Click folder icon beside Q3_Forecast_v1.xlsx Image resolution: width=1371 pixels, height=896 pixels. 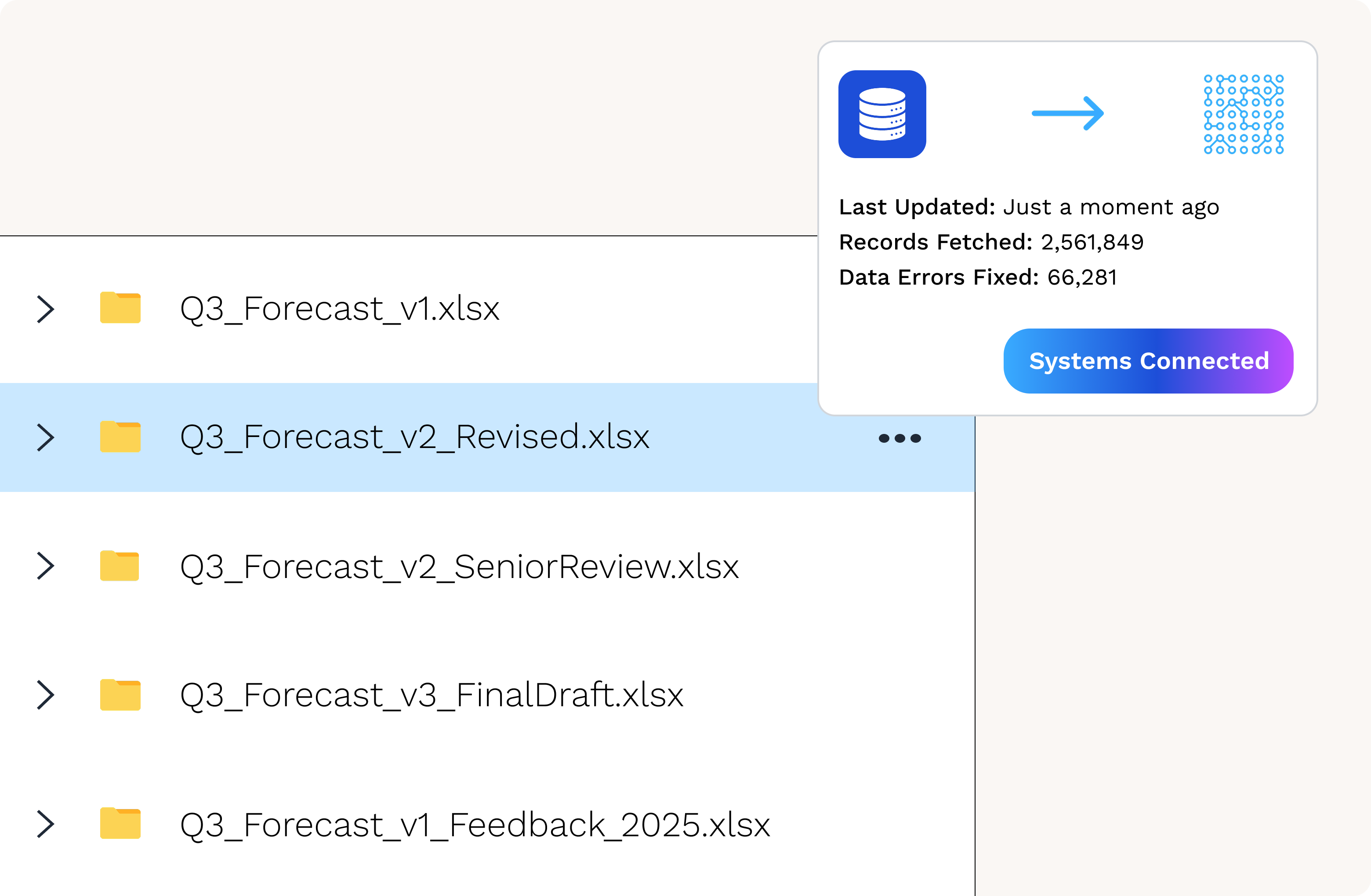click(120, 307)
